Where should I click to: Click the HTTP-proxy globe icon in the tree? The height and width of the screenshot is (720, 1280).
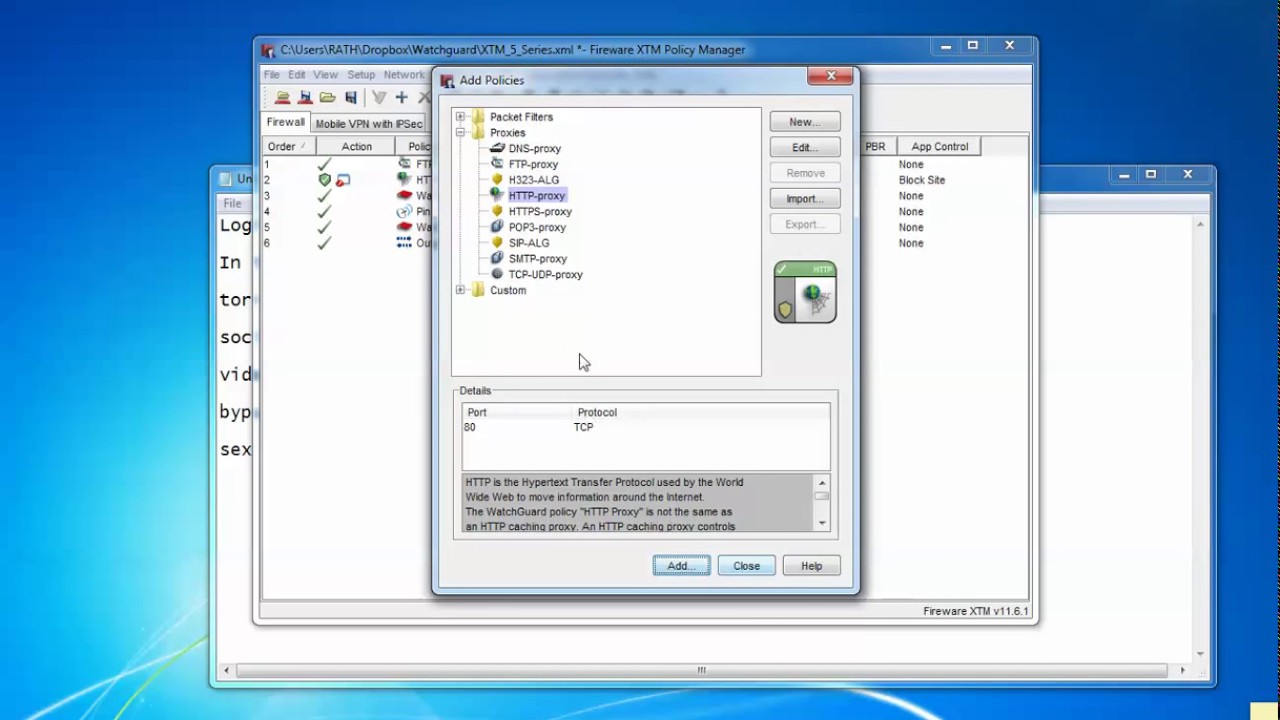(497, 195)
